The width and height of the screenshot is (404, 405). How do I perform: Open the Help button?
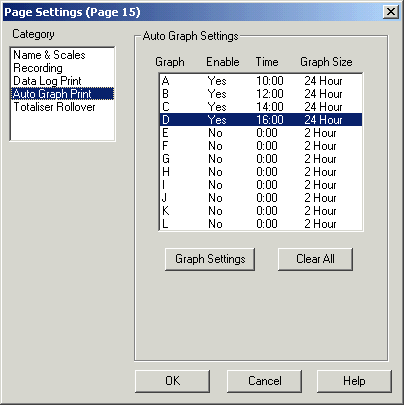tap(354, 381)
